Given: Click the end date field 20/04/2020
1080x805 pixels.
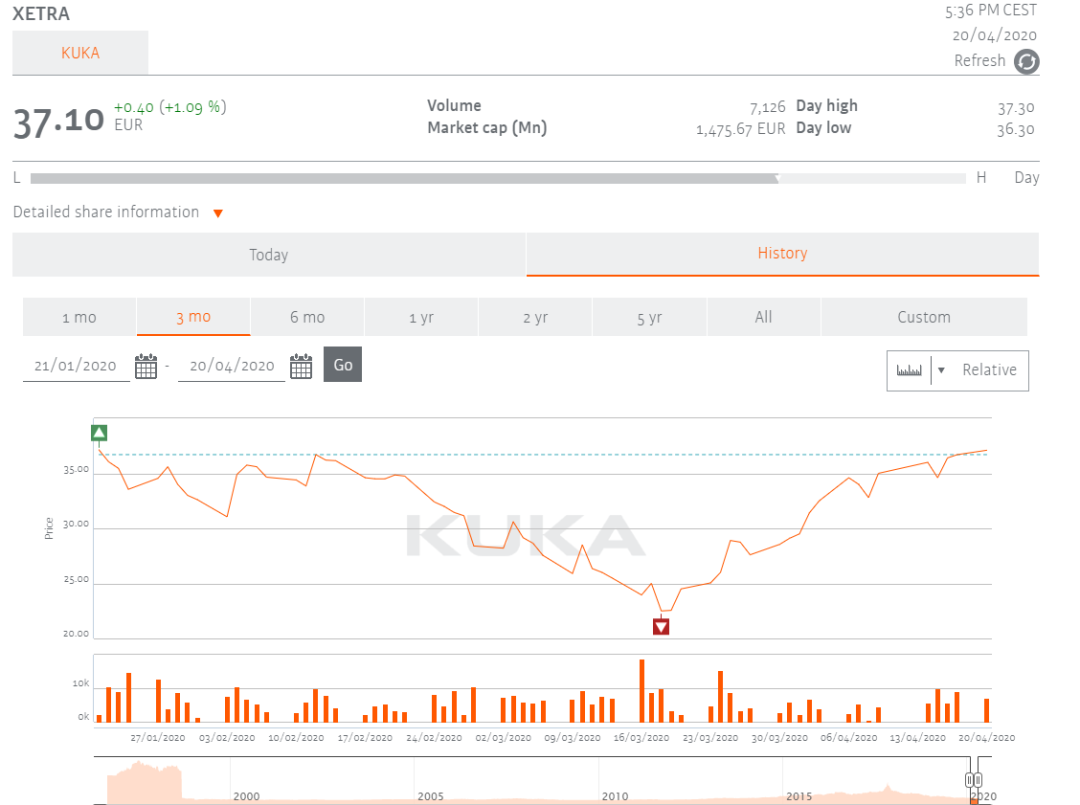Looking at the screenshot, I should pos(232,366).
